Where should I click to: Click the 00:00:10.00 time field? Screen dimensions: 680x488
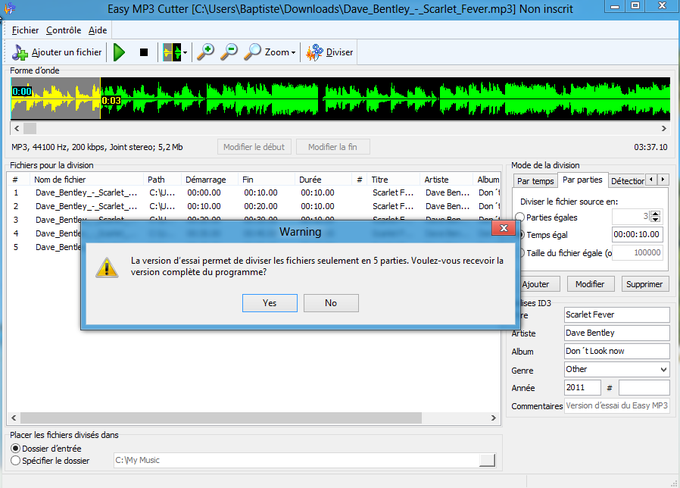pyautogui.click(x=637, y=234)
